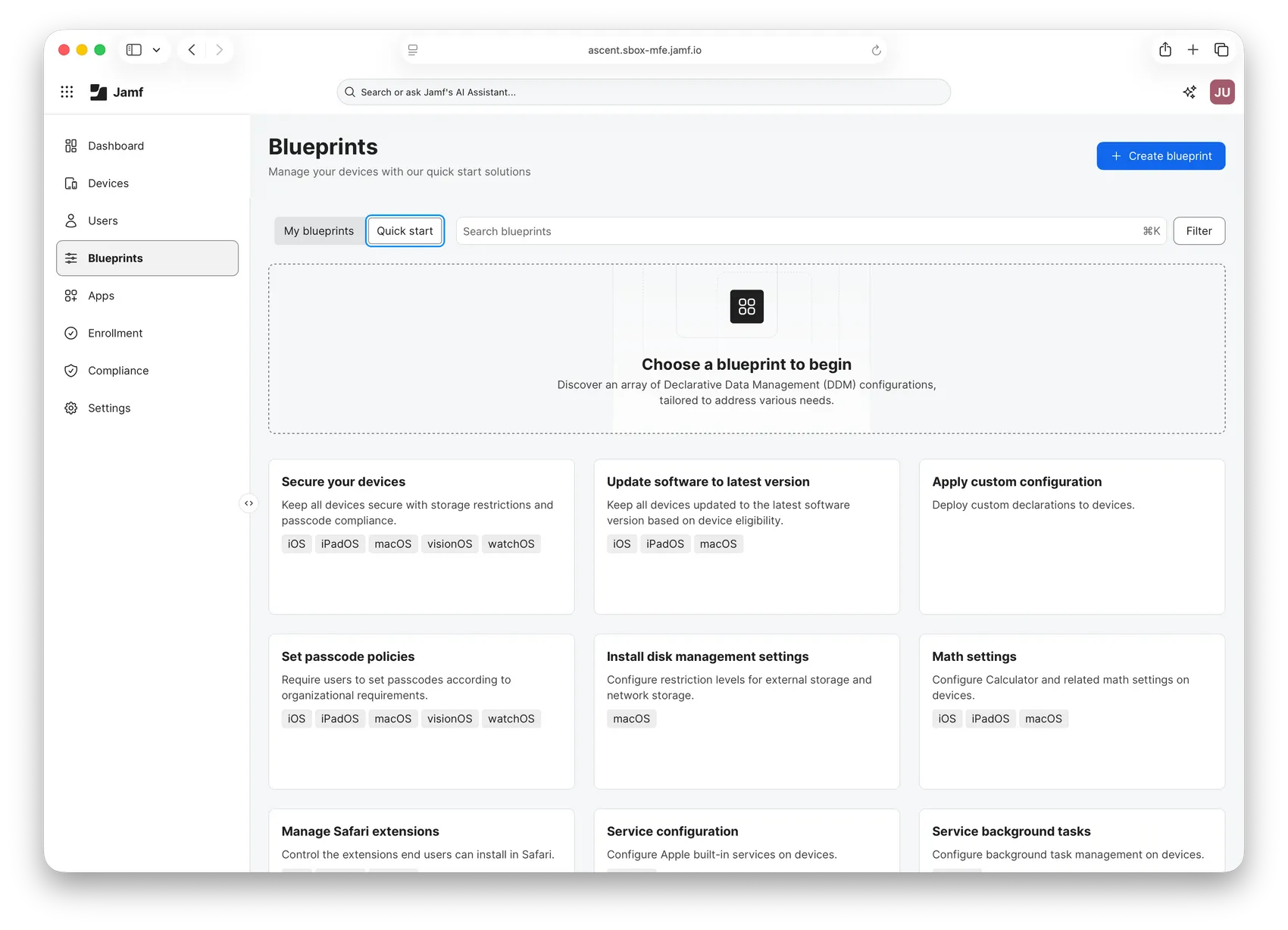Toggle the Safari sidebar
Screen dimensions: 1288x930
(x=134, y=50)
